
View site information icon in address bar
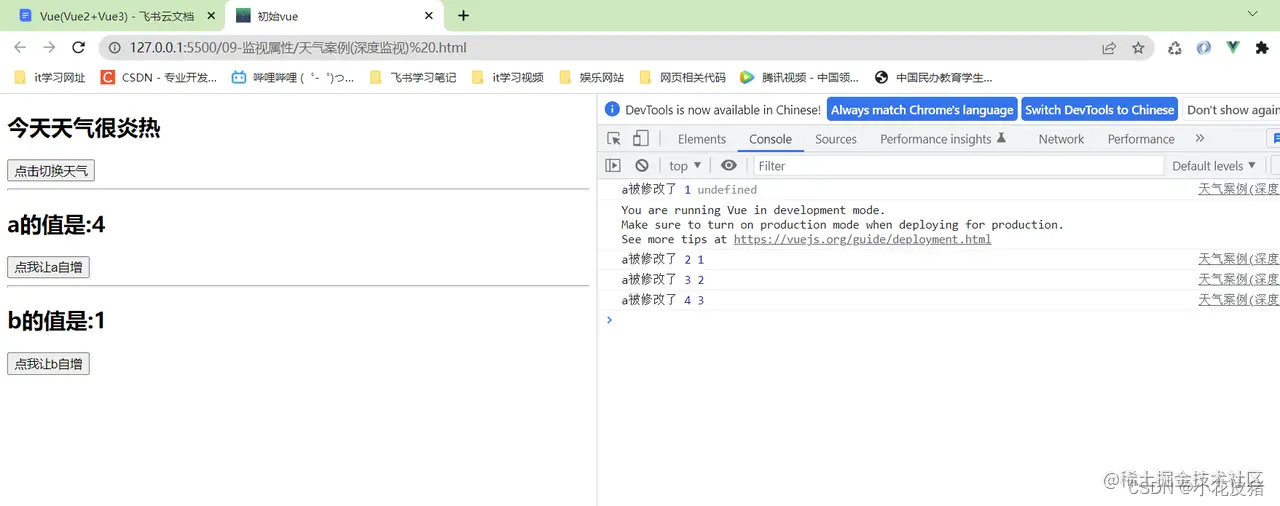(114, 48)
